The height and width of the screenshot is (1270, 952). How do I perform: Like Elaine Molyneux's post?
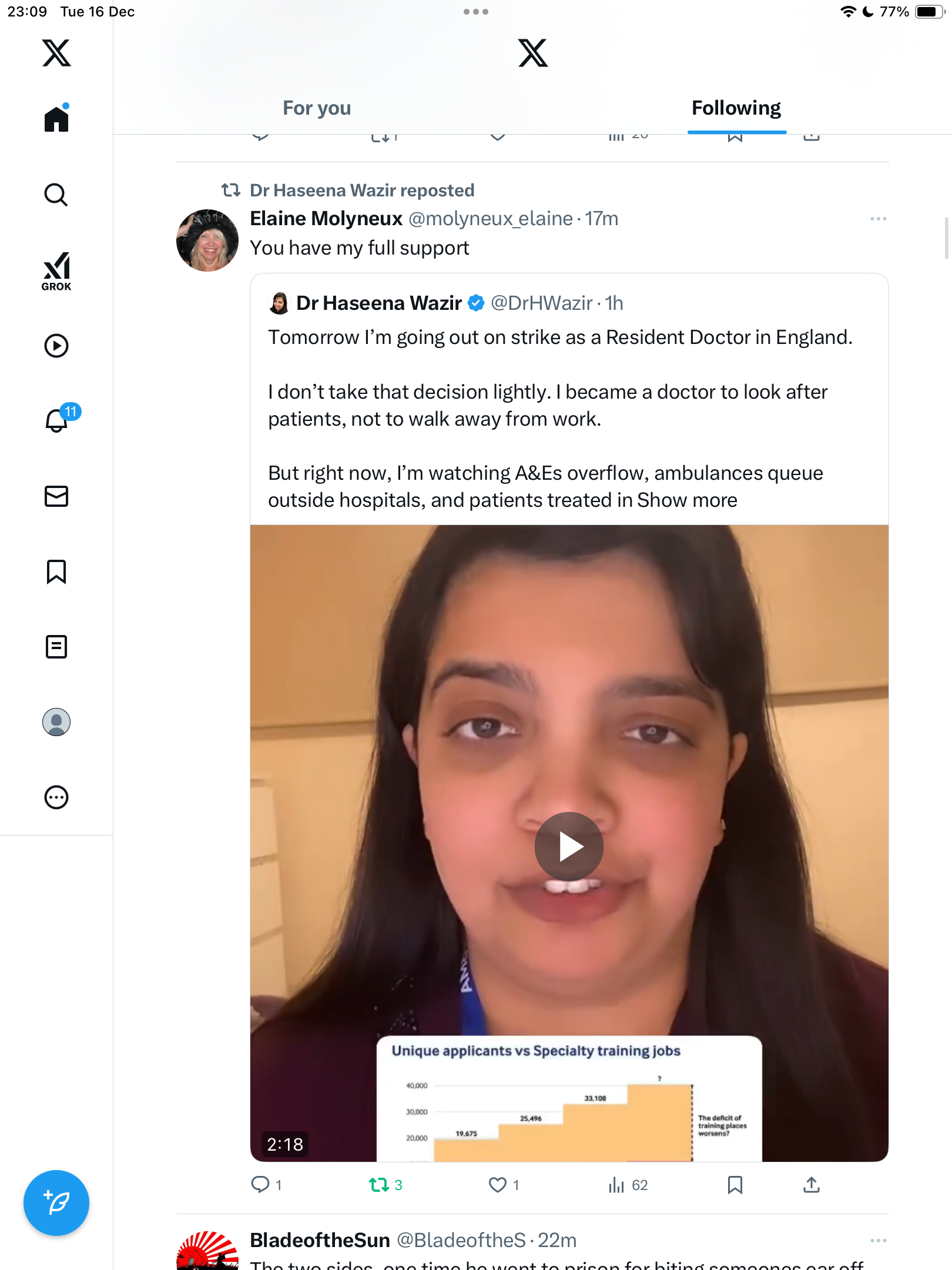[498, 1185]
